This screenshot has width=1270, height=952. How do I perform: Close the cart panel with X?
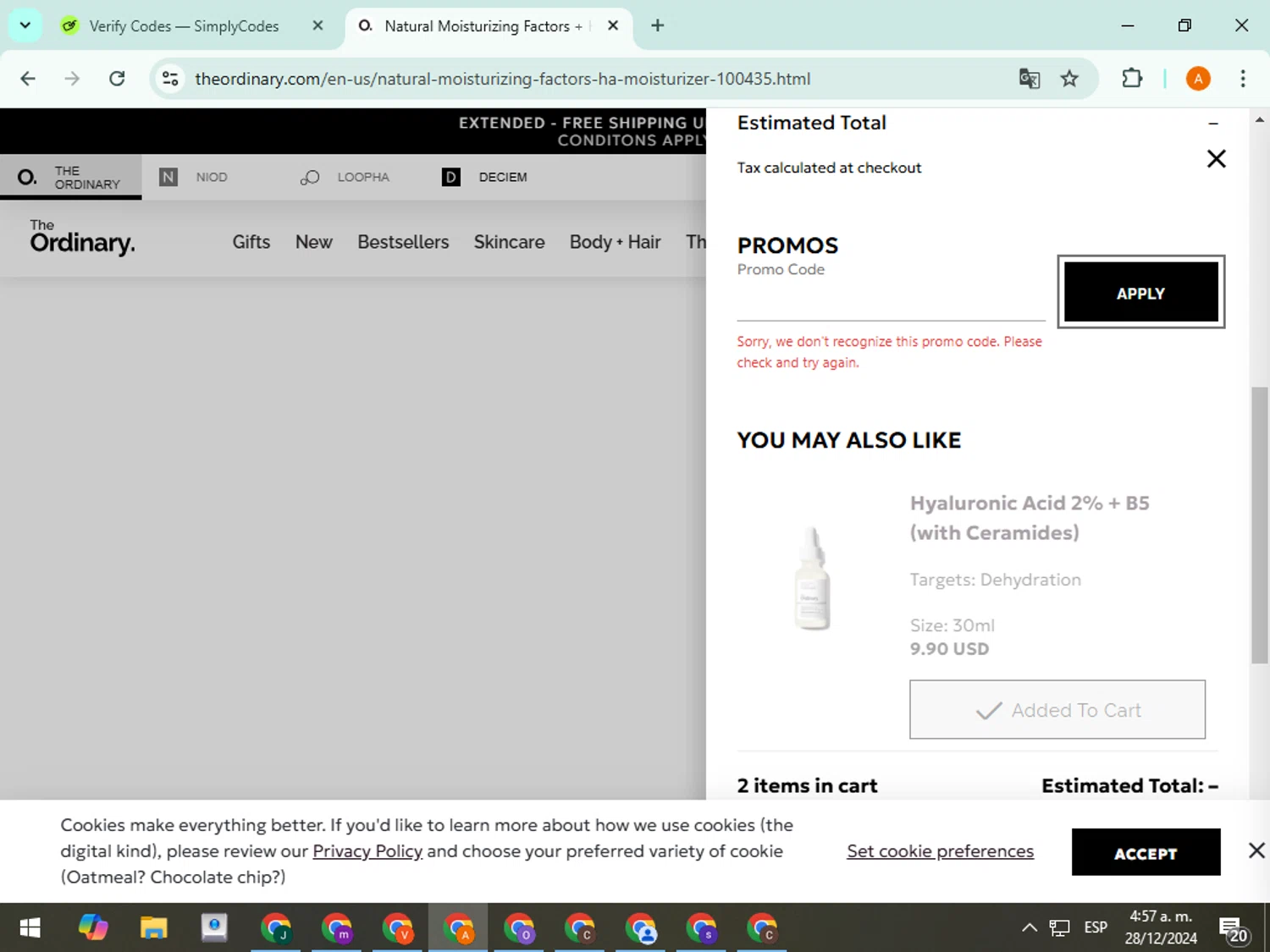(x=1216, y=158)
